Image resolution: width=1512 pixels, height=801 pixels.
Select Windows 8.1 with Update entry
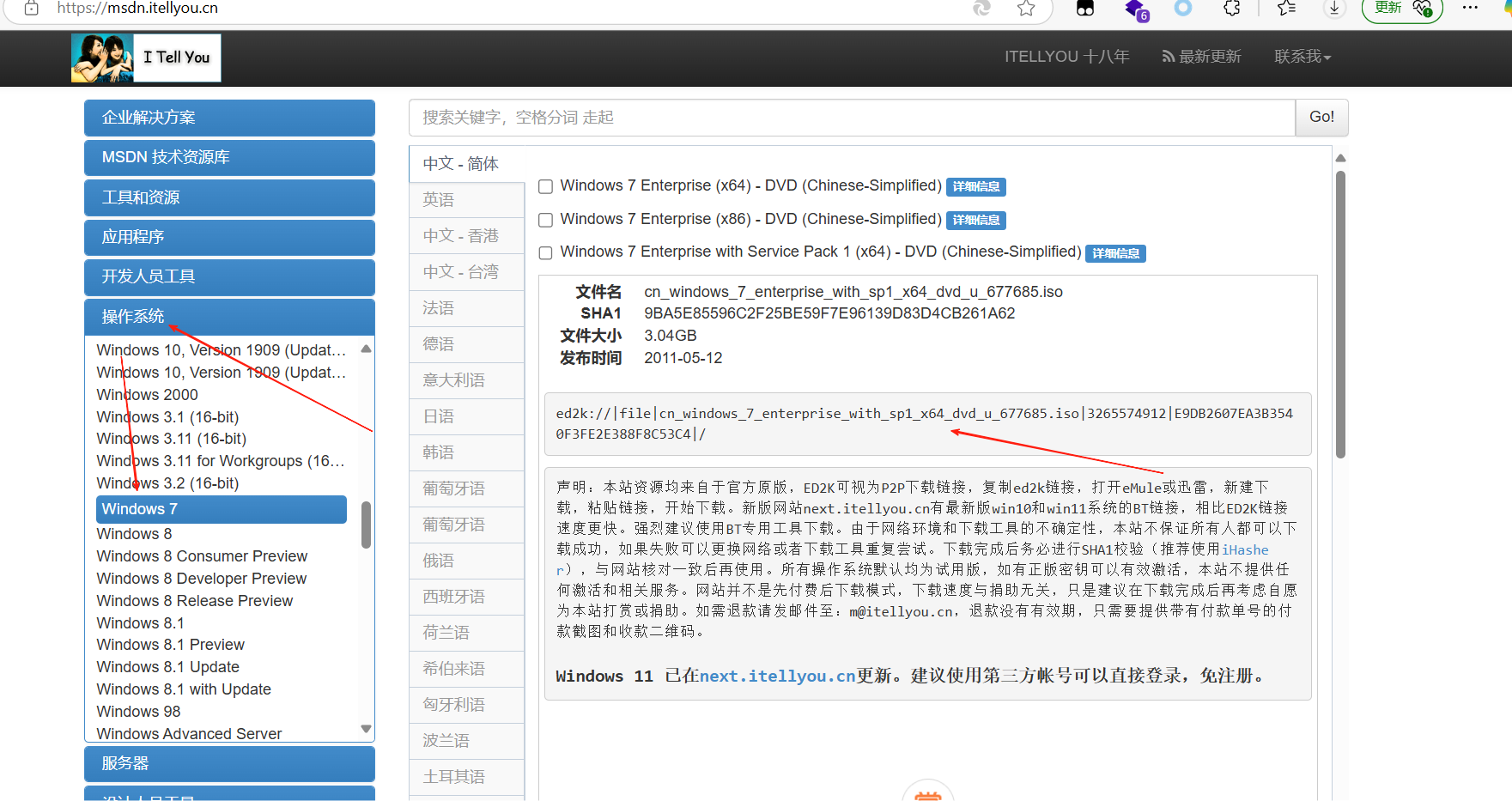coord(184,689)
